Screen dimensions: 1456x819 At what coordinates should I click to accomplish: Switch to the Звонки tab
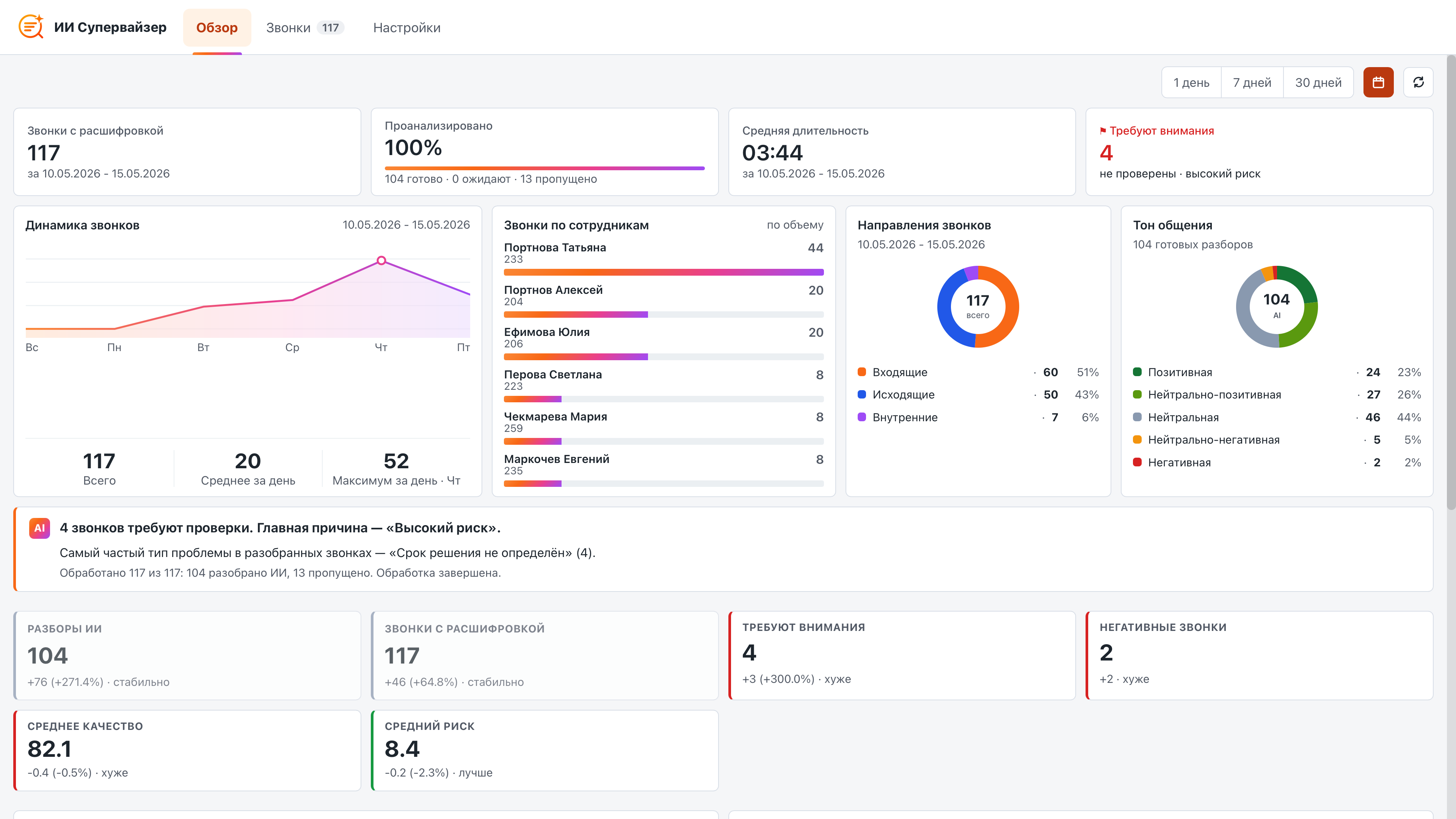tap(304, 28)
